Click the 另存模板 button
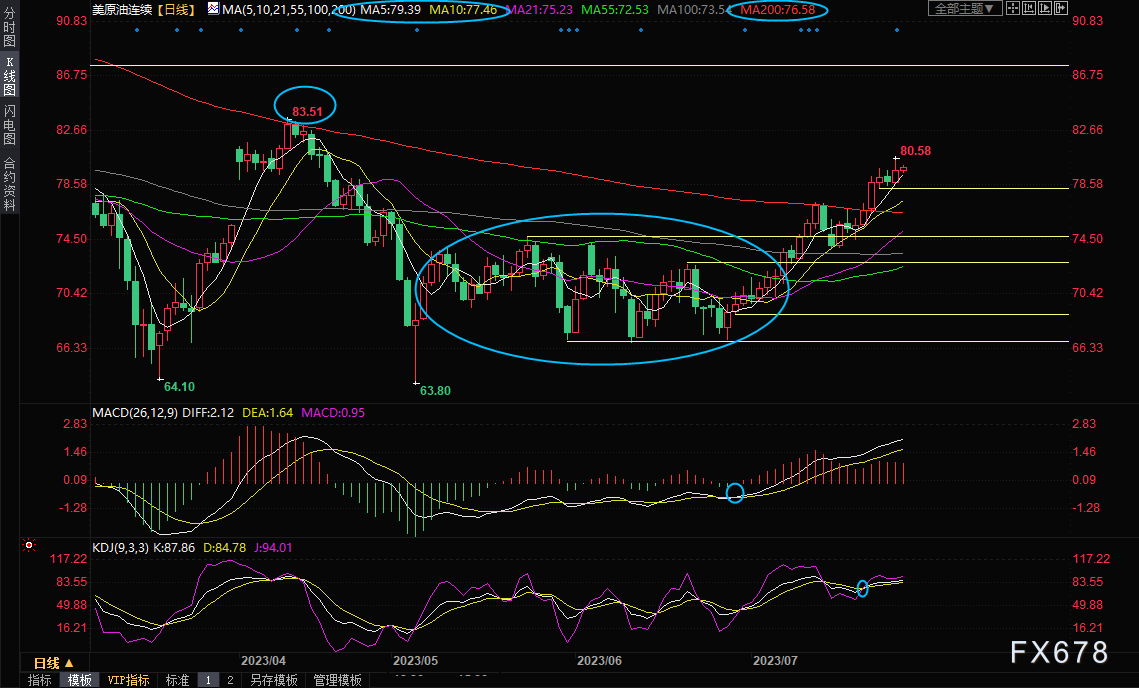Screen dimensions: 1139x688 click(274, 680)
